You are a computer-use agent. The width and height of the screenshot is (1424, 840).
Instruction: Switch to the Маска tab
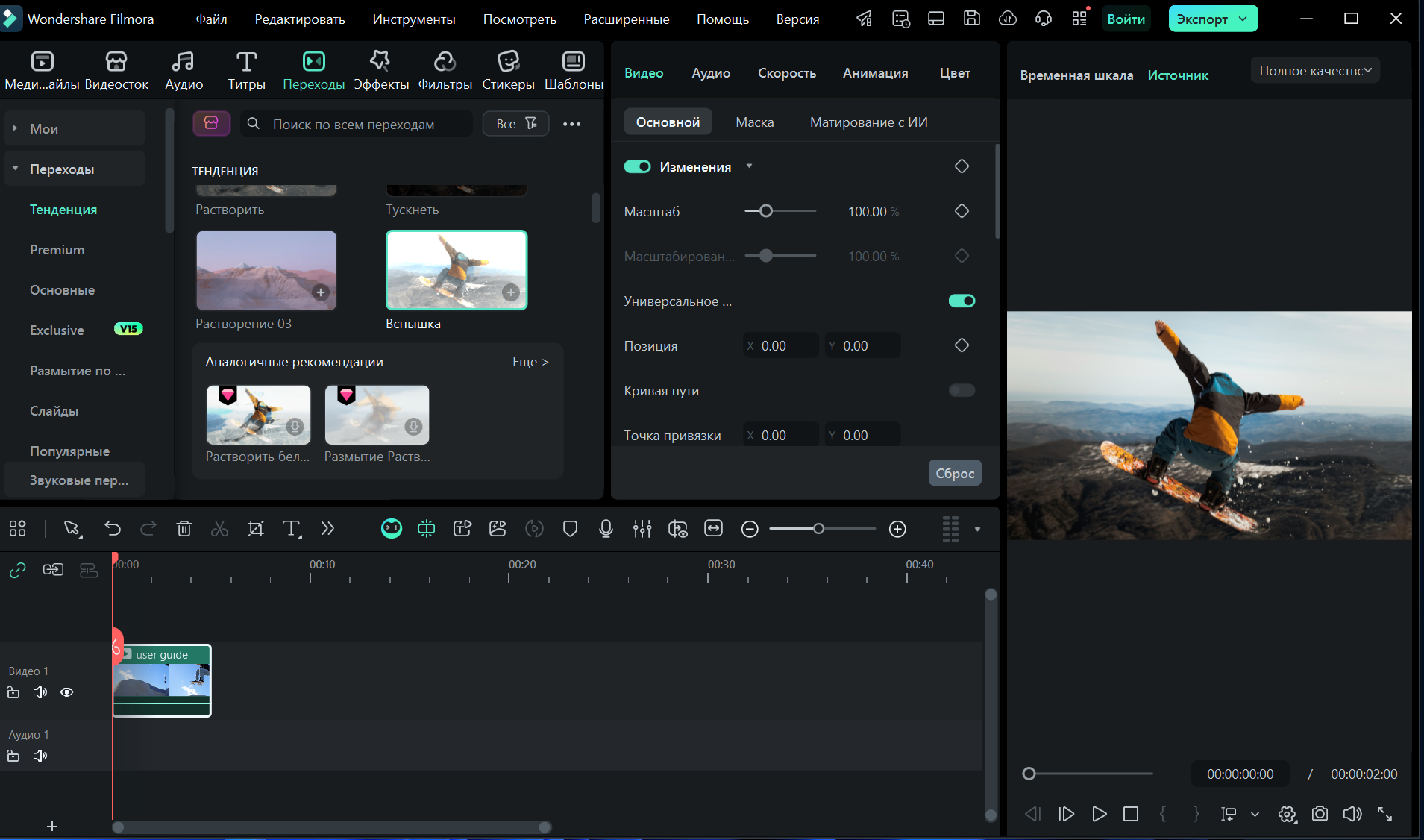754,122
